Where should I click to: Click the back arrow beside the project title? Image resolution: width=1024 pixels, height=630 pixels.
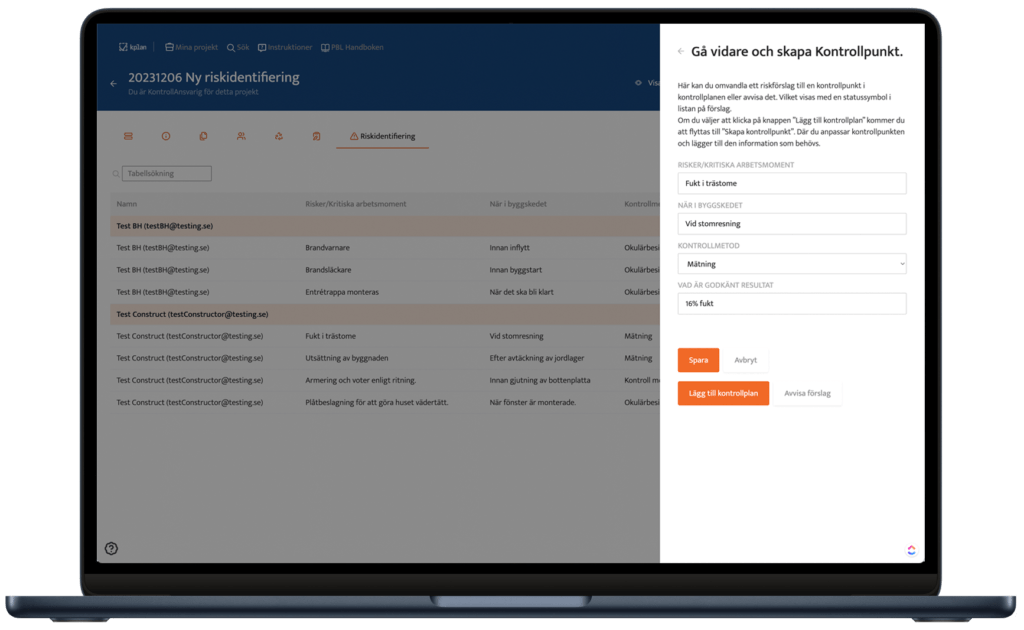113,83
